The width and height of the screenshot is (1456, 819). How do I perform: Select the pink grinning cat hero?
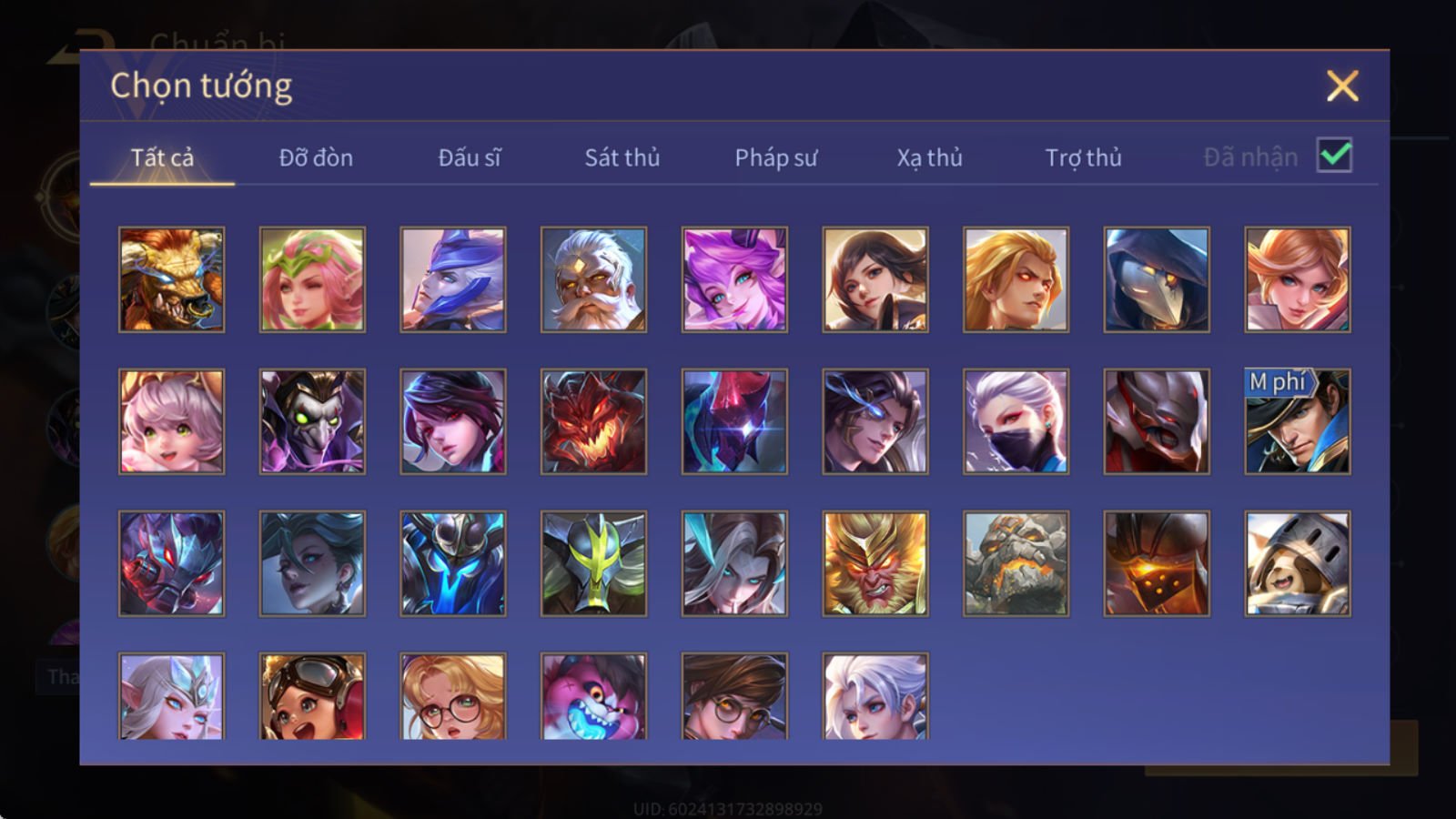593,696
